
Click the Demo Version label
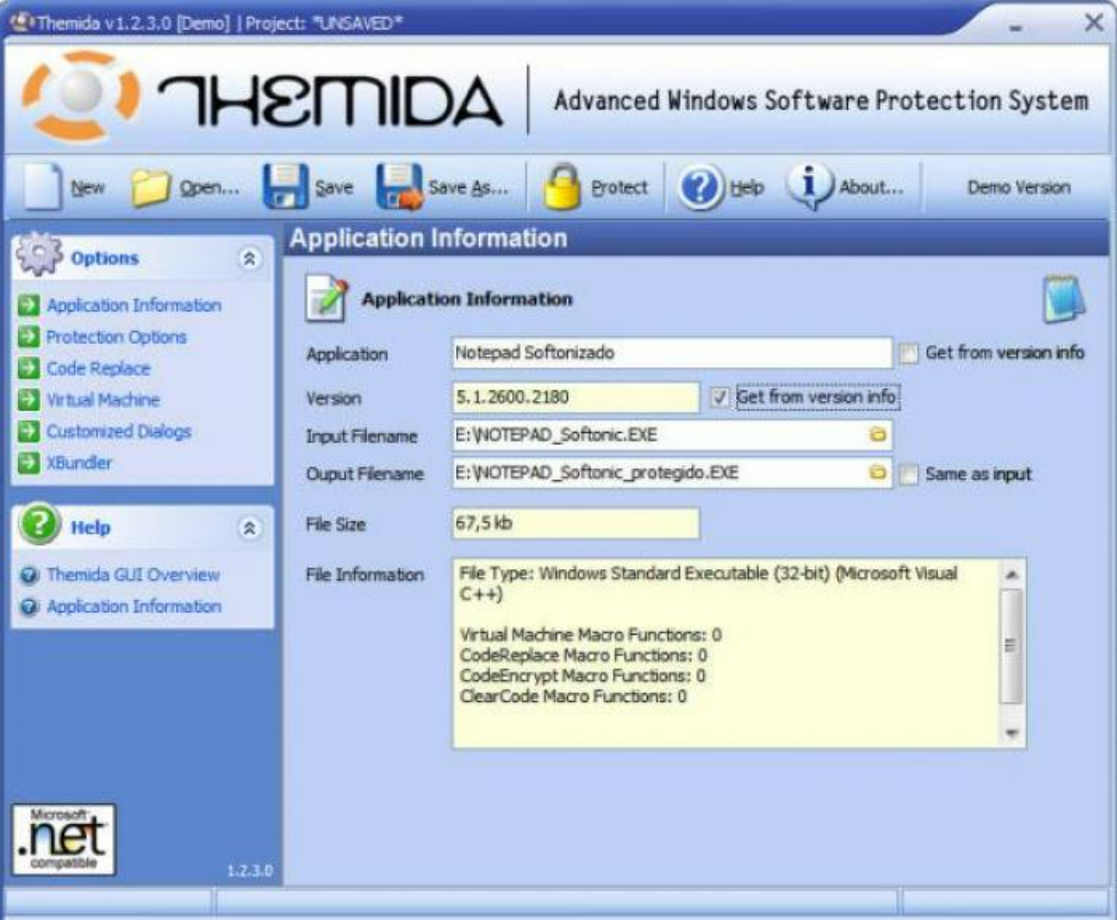(1019, 187)
